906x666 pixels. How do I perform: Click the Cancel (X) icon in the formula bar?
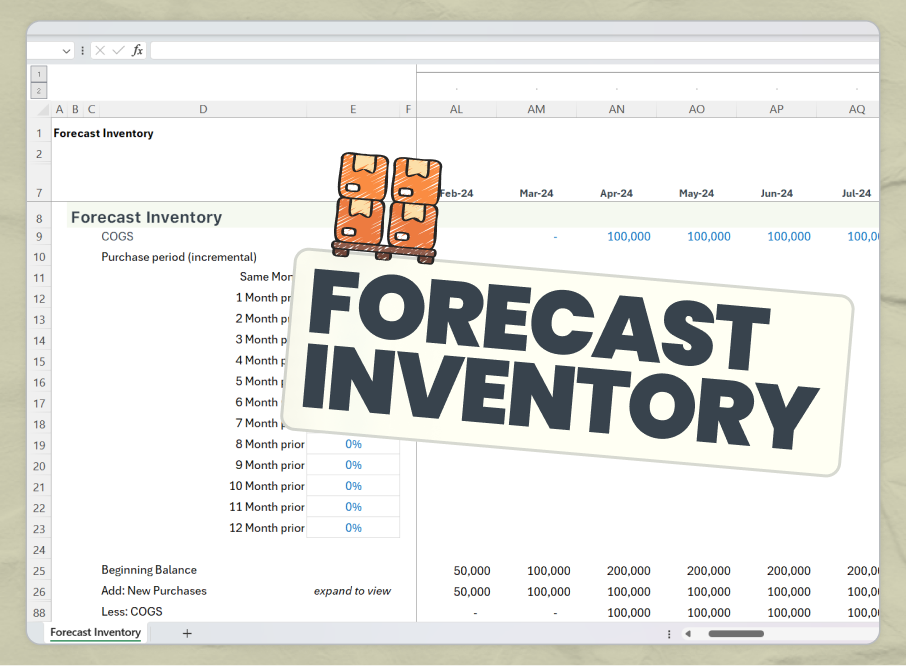click(x=100, y=50)
